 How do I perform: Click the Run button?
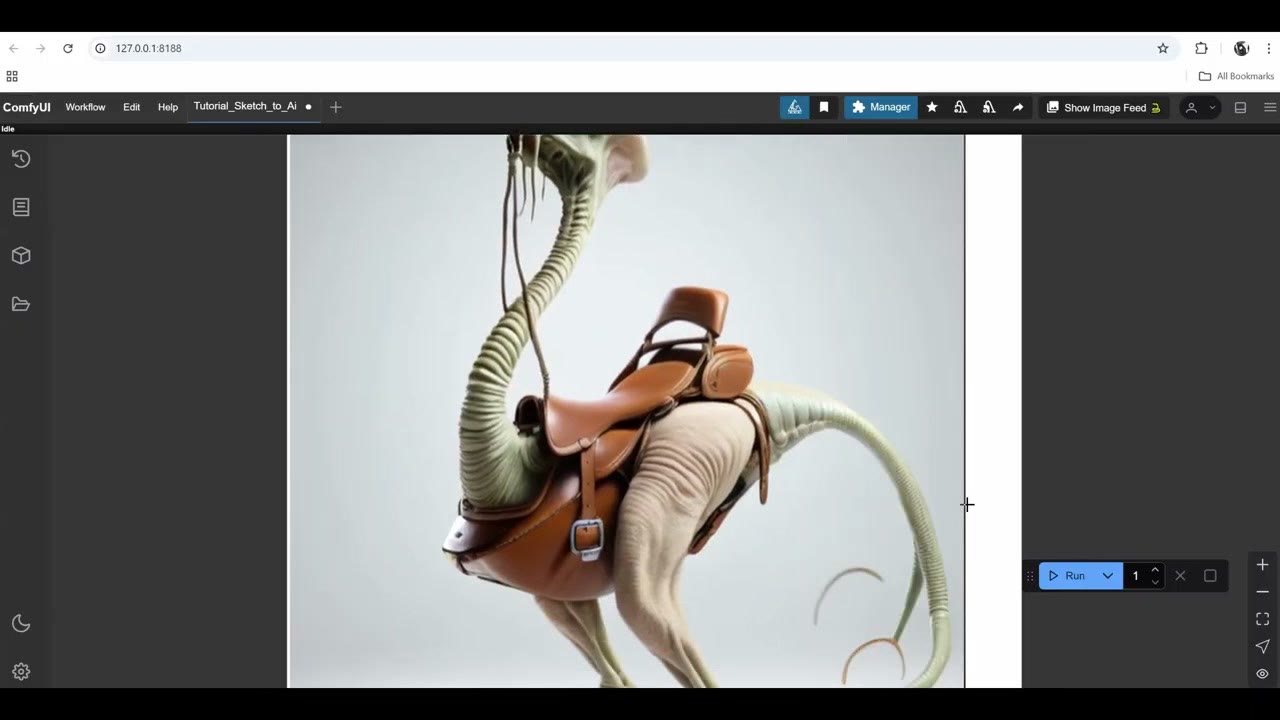click(1066, 576)
